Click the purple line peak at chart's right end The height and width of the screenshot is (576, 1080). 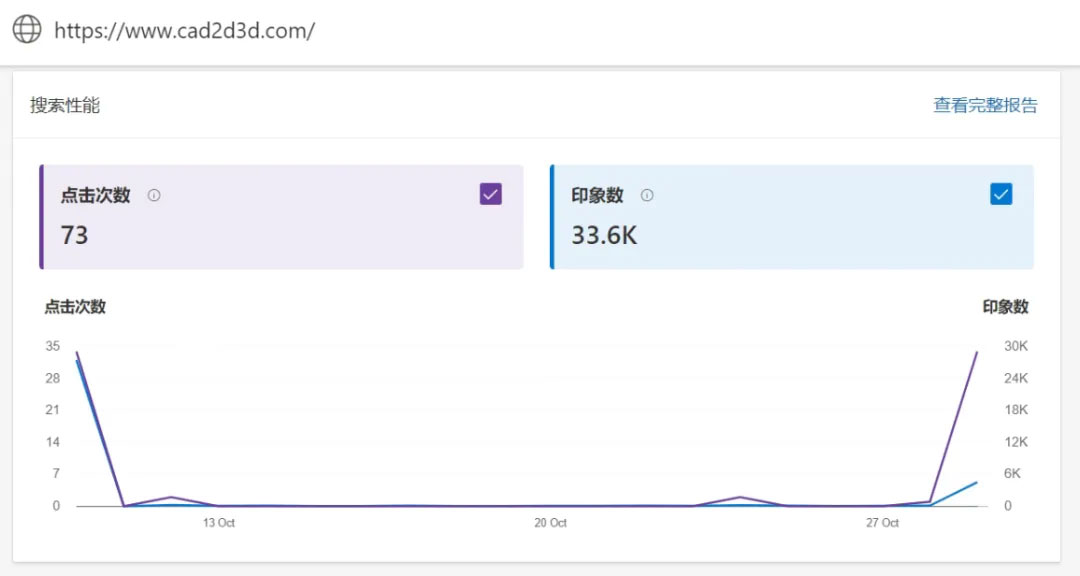[x=976, y=352]
